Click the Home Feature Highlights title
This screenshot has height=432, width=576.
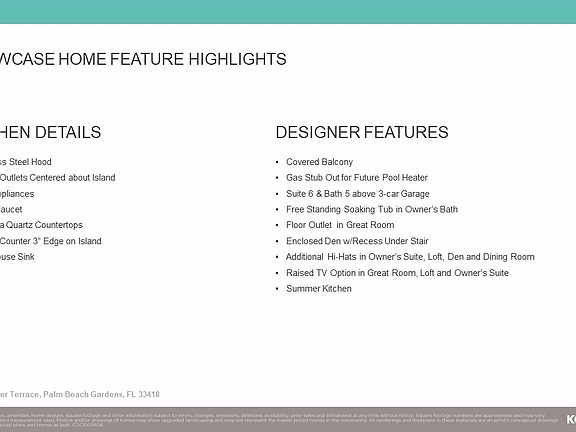[x=143, y=59]
